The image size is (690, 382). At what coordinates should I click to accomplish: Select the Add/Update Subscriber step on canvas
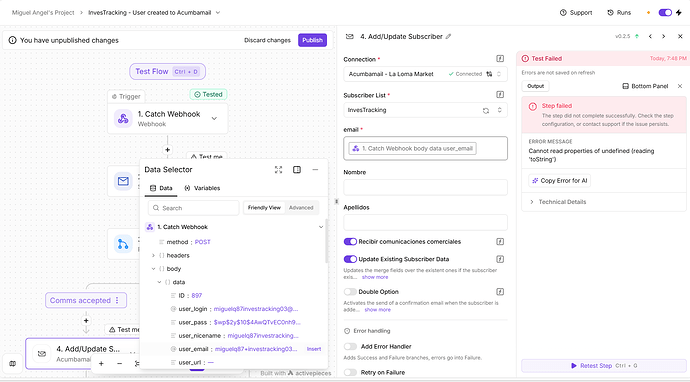[83, 353]
